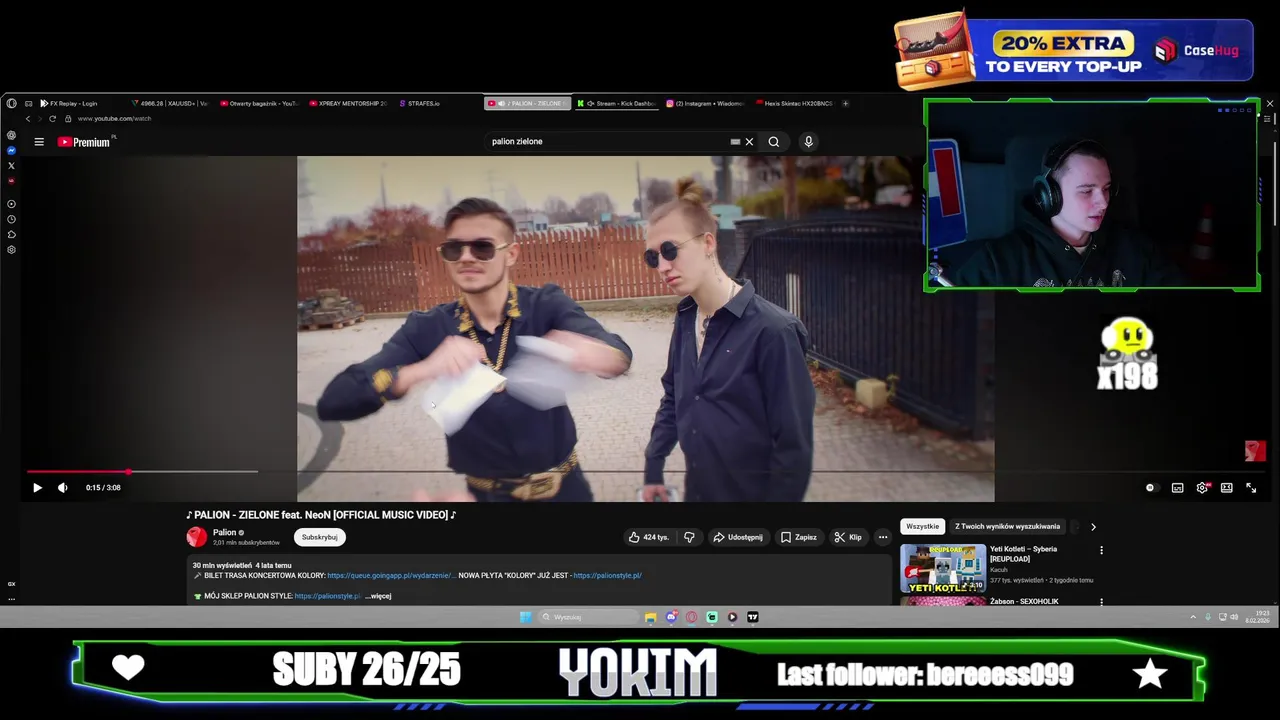This screenshot has width=1280, height=720.
Task: Create a clip with Klip
Action: coord(848,537)
